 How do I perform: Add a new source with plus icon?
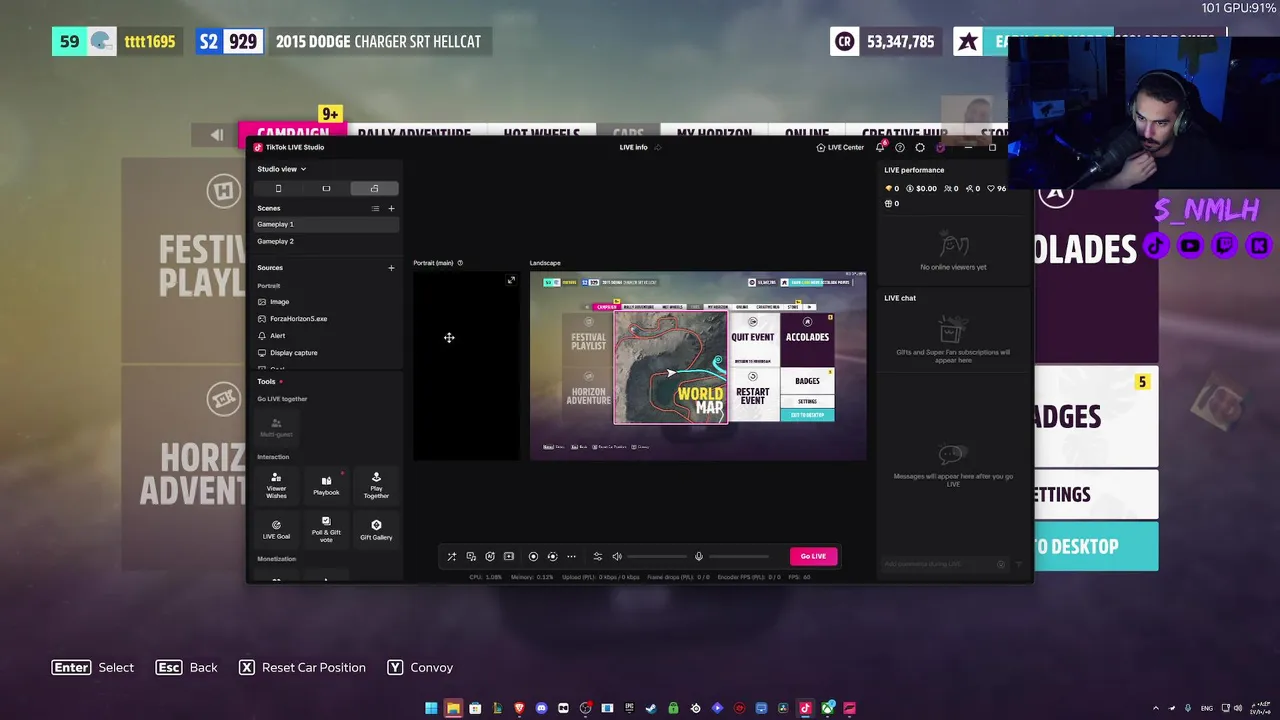coord(391,267)
